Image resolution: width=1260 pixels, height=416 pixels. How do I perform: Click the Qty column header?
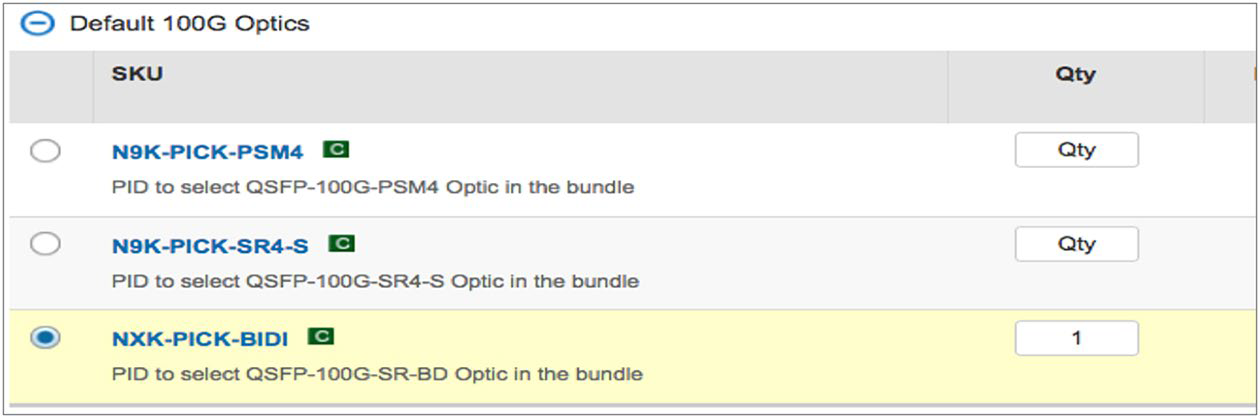(1075, 74)
